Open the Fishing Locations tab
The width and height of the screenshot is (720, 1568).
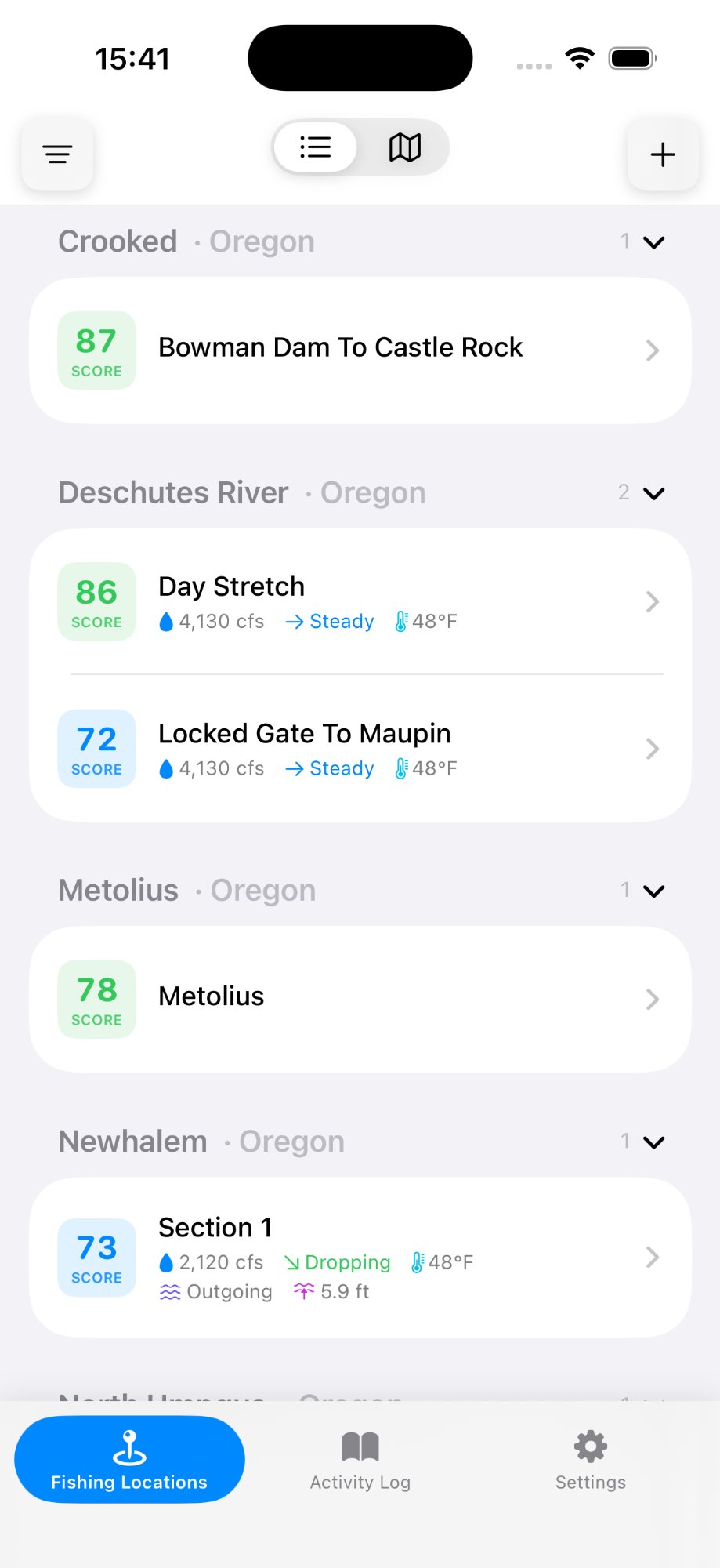pos(129,1459)
